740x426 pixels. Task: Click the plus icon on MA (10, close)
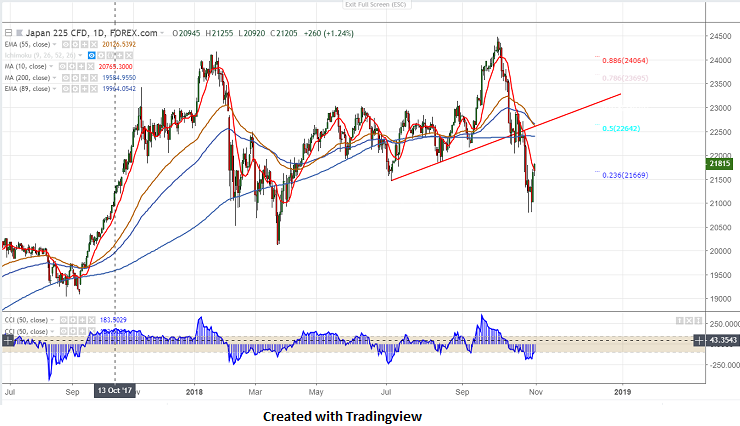81,67
